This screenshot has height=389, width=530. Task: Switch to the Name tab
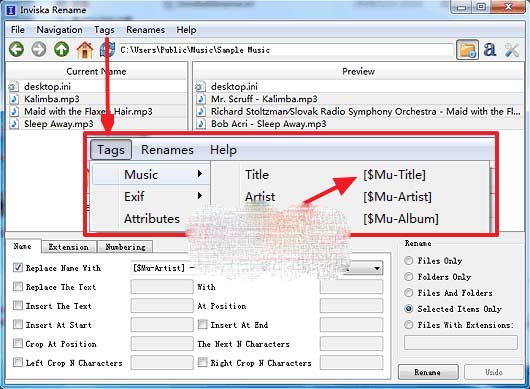point(23,246)
